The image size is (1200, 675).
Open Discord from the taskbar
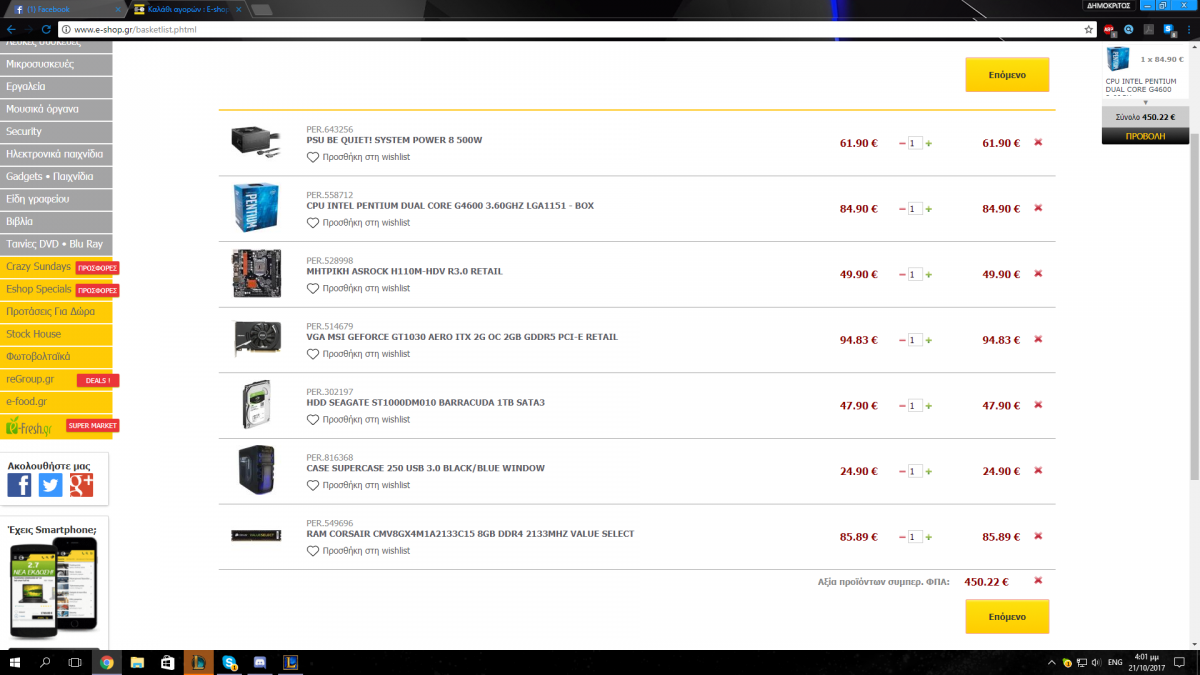(259, 662)
